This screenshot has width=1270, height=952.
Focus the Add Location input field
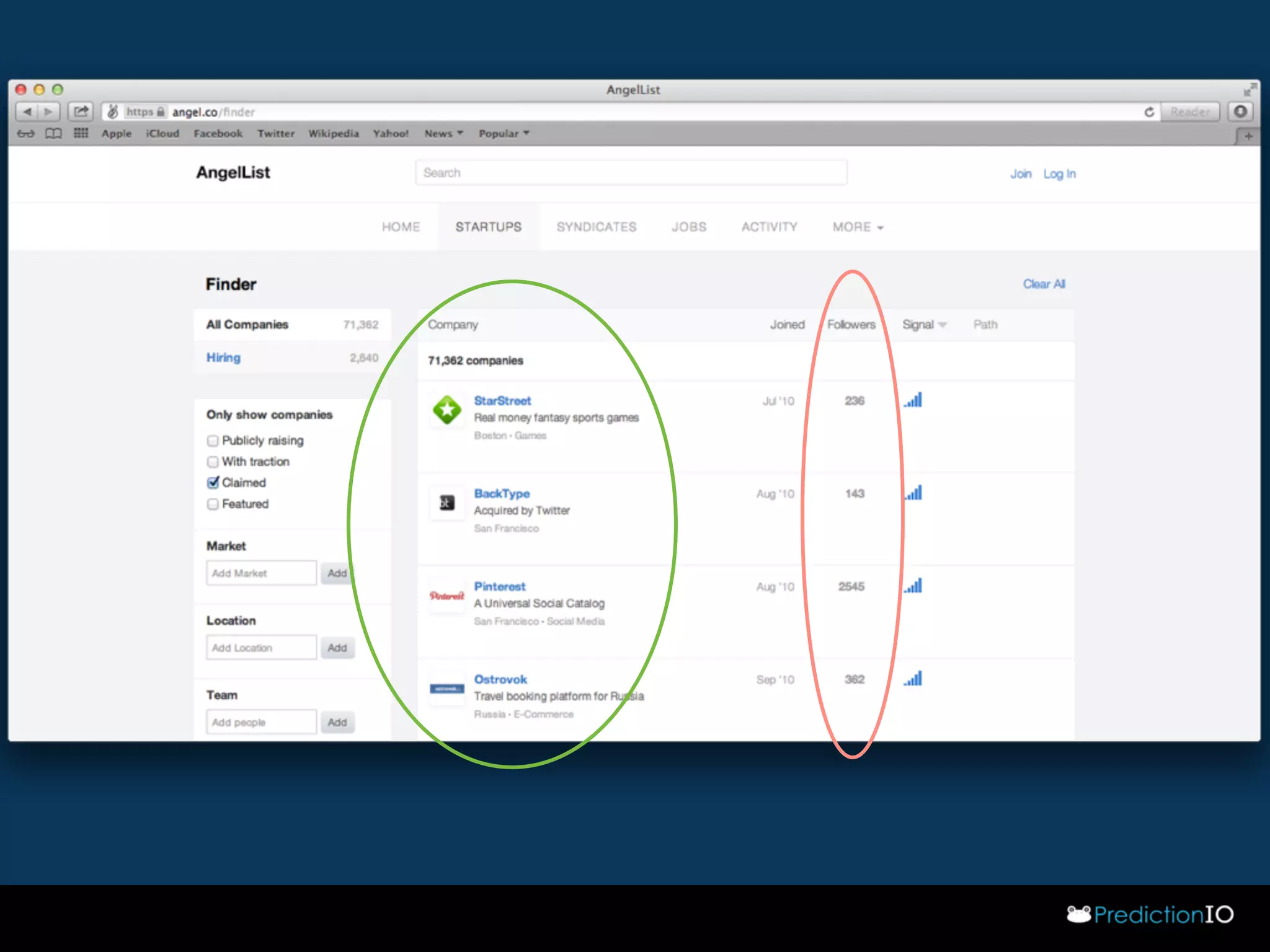point(261,648)
